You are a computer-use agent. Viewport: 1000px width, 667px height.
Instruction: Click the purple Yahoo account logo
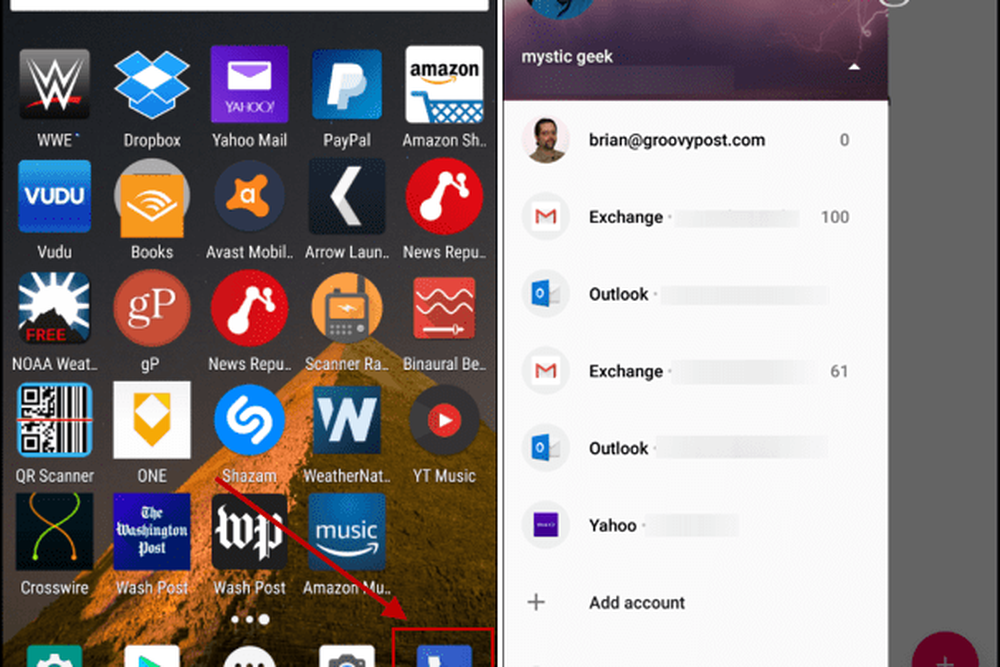pyautogui.click(x=545, y=525)
